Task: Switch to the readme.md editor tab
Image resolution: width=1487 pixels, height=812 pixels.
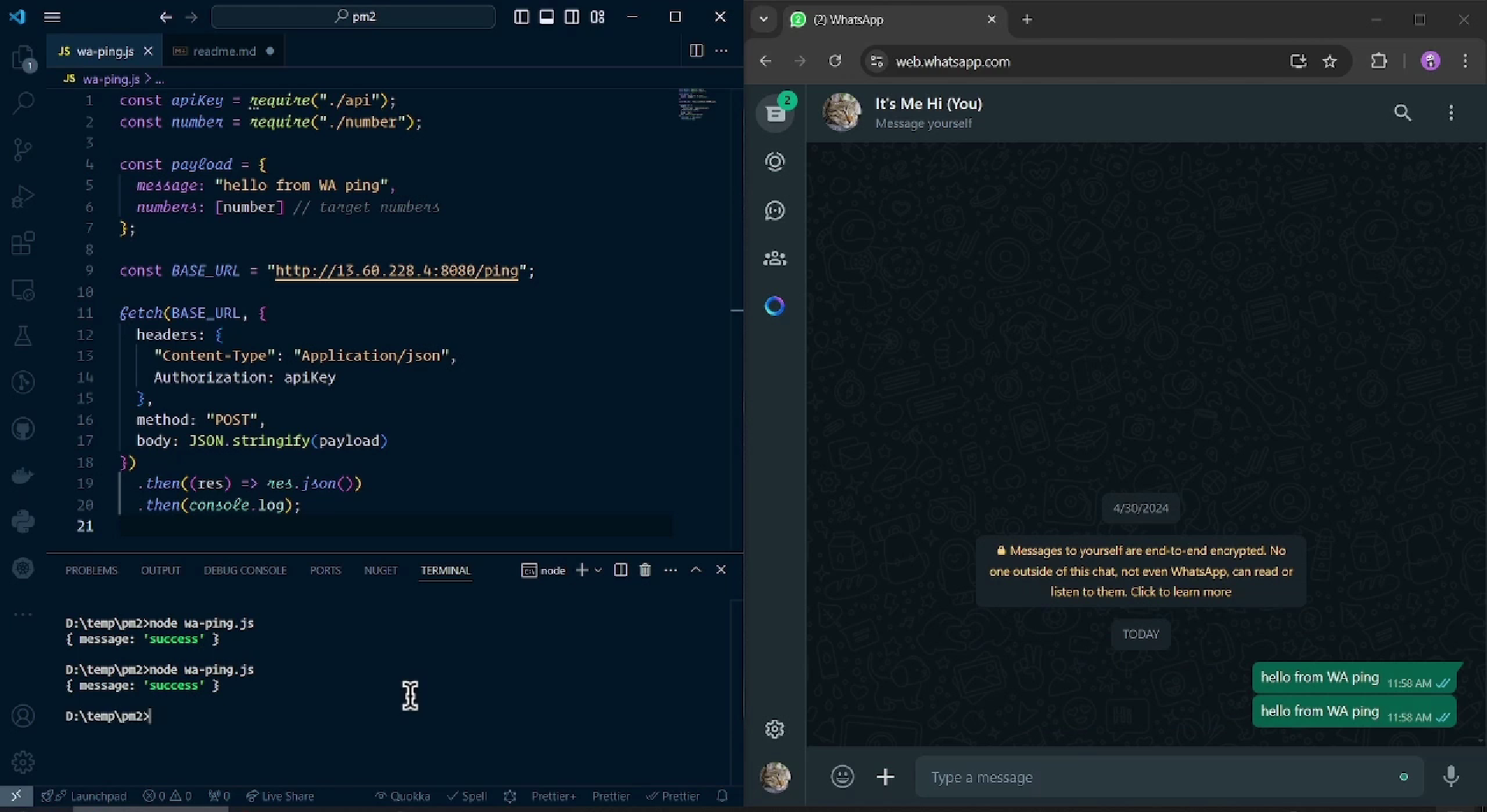Action: click(x=224, y=51)
